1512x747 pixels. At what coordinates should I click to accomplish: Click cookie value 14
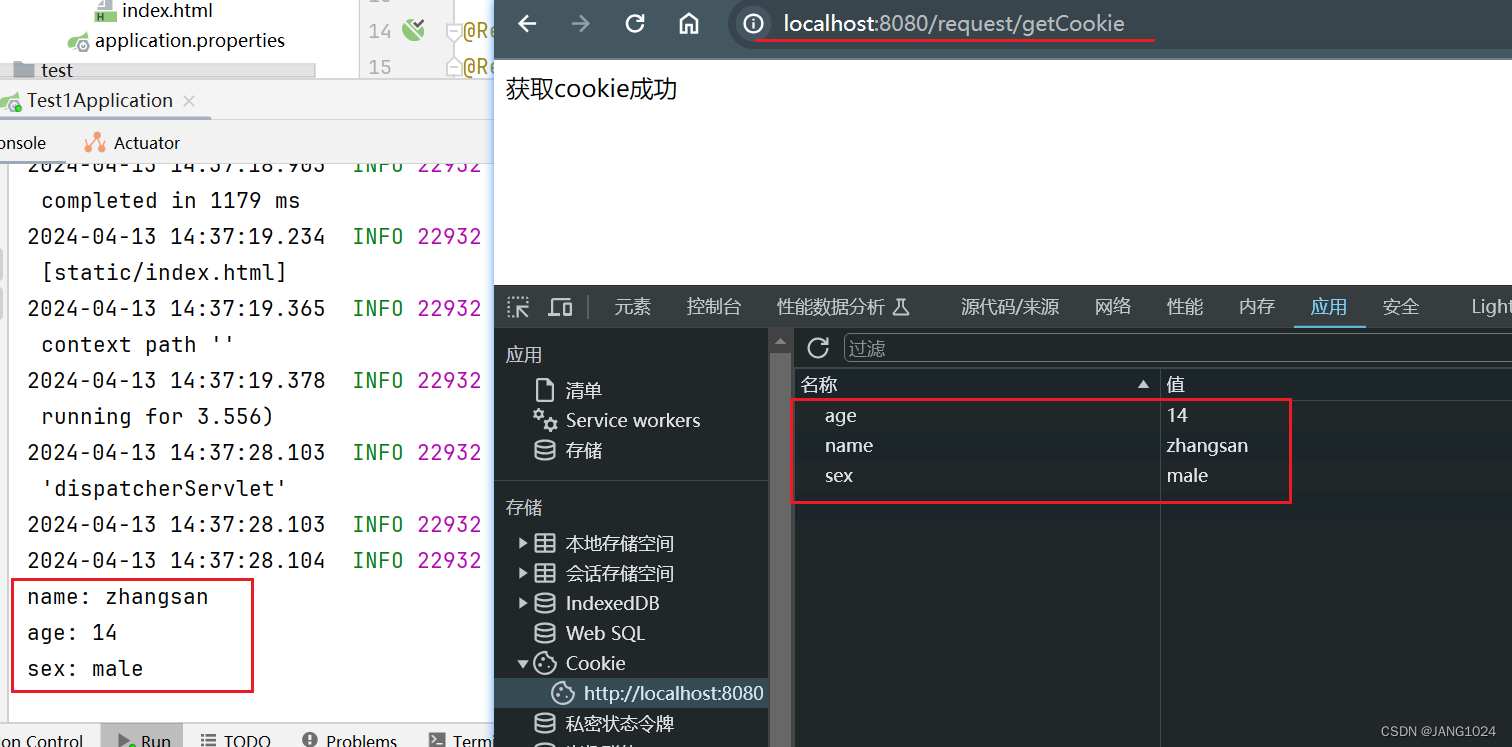1177,415
